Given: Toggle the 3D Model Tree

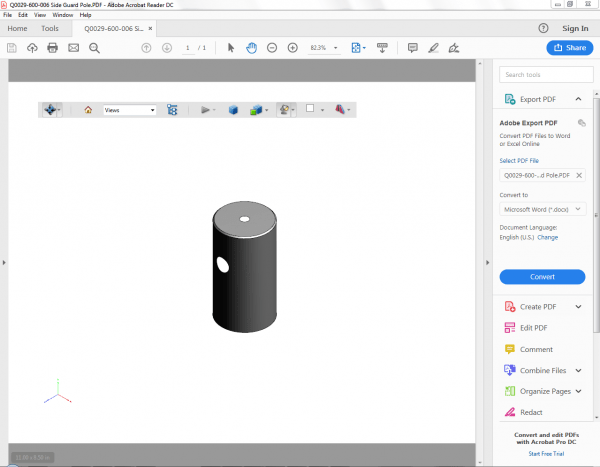Looking at the screenshot, I should [172, 110].
